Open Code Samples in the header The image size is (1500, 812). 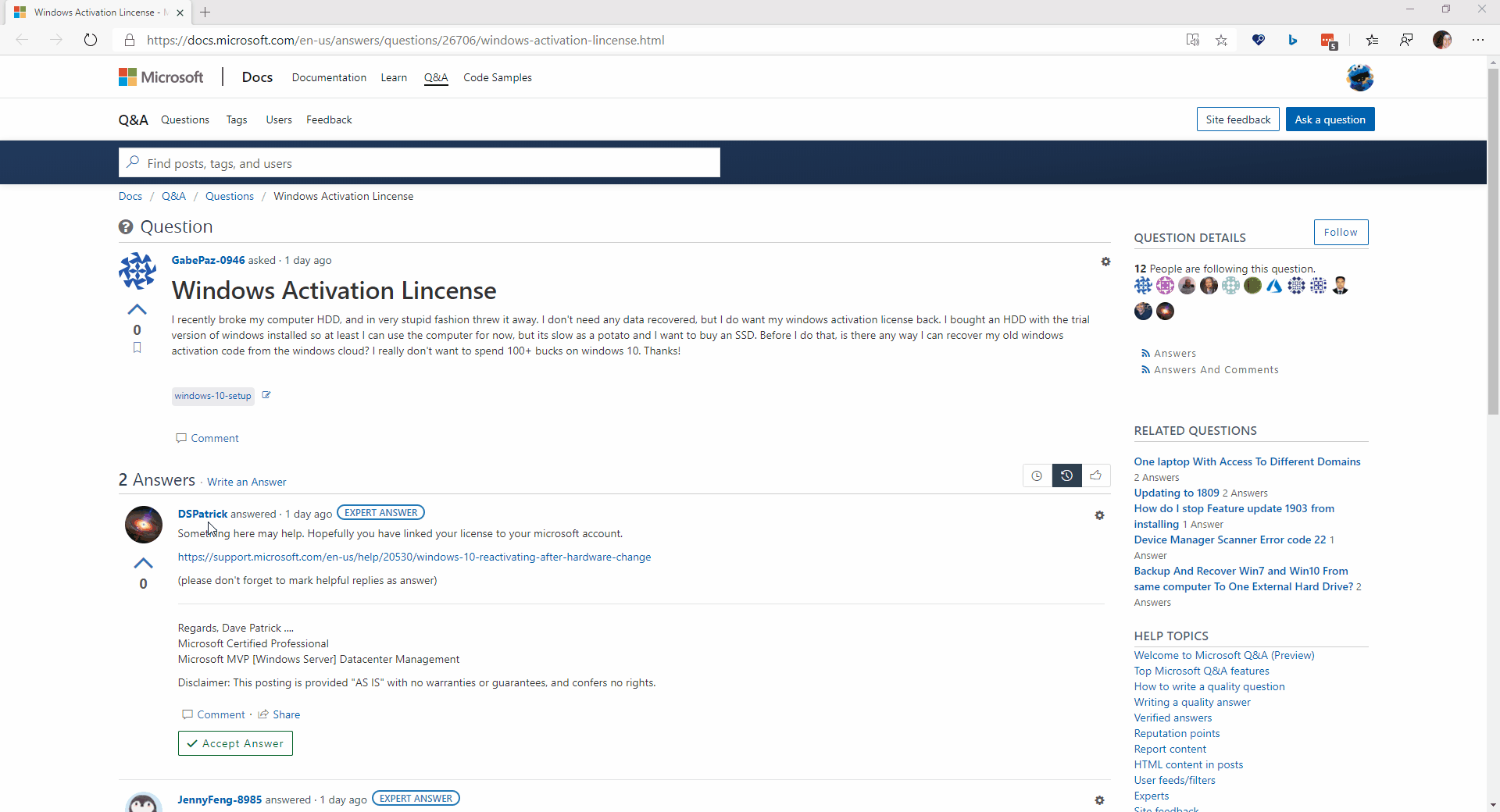coord(498,77)
